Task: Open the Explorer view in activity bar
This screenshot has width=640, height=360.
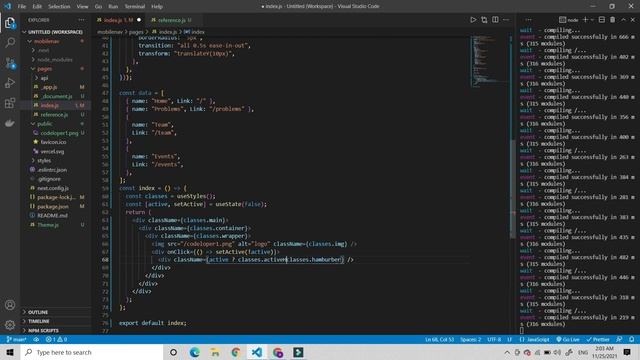Action: click(x=10, y=23)
